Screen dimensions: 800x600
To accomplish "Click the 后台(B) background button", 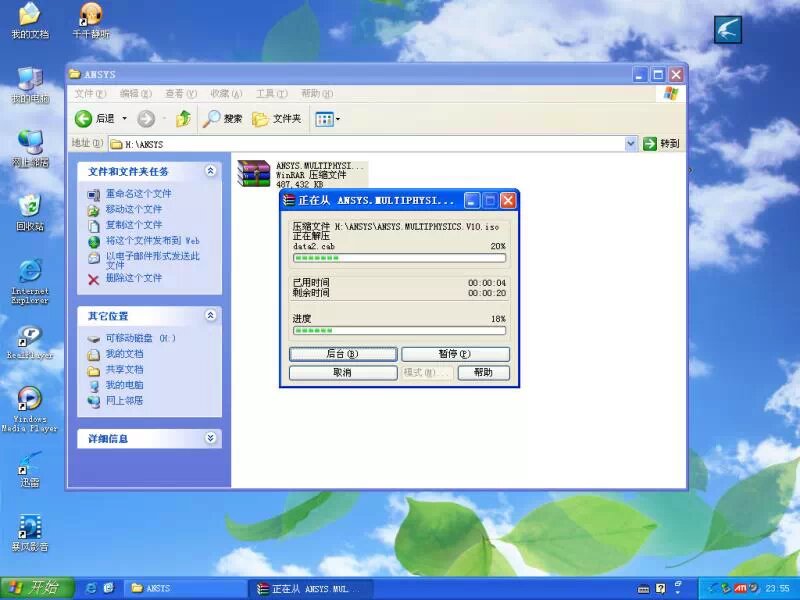I will pos(343,354).
